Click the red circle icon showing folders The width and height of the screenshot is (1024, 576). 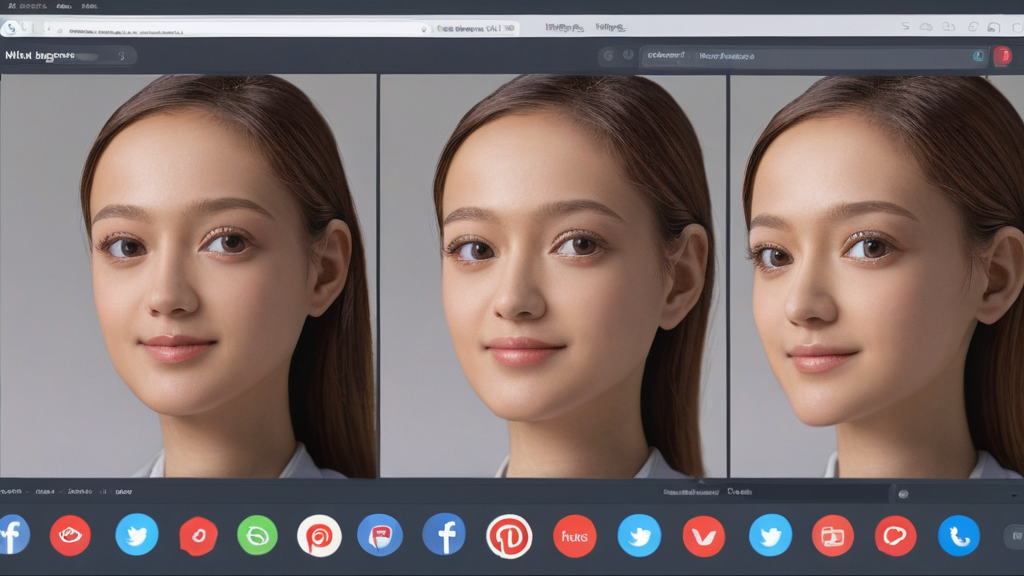click(x=833, y=536)
